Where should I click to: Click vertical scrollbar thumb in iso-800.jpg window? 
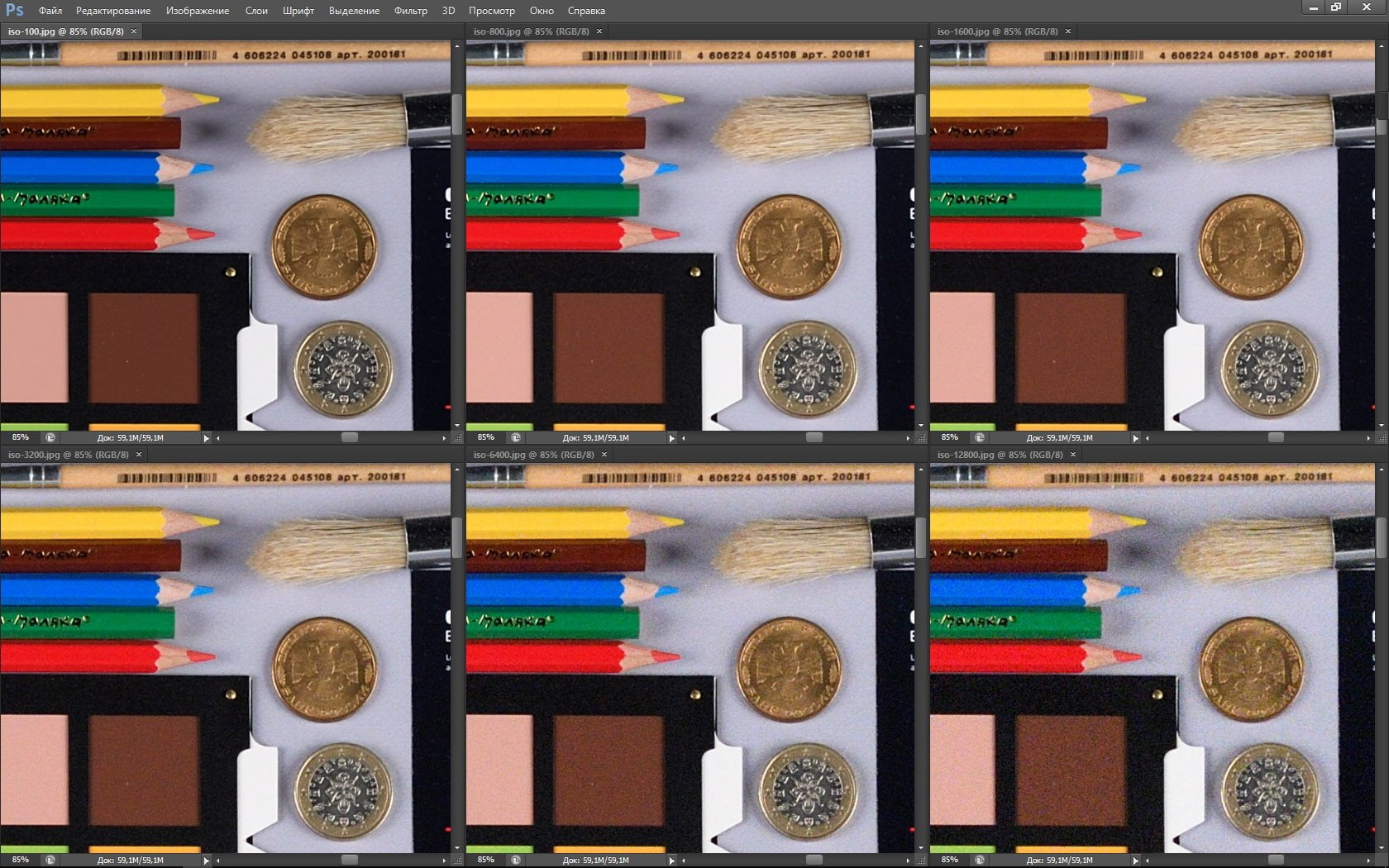click(x=920, y=115)
